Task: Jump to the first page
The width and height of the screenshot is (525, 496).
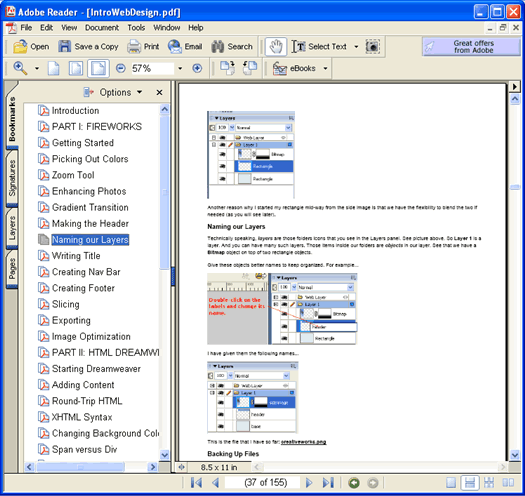Action: click(x=196, y=483)
